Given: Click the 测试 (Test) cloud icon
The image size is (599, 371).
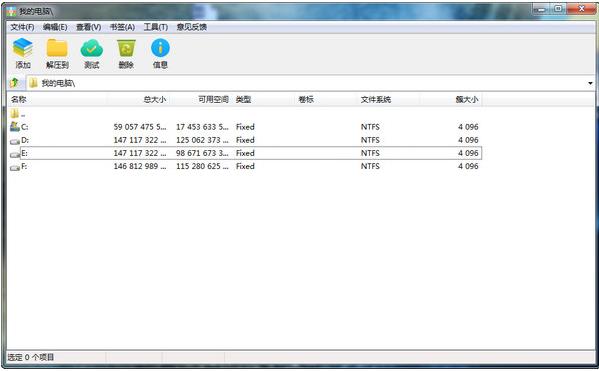Looking at the screenshot, I should point(91,49).
